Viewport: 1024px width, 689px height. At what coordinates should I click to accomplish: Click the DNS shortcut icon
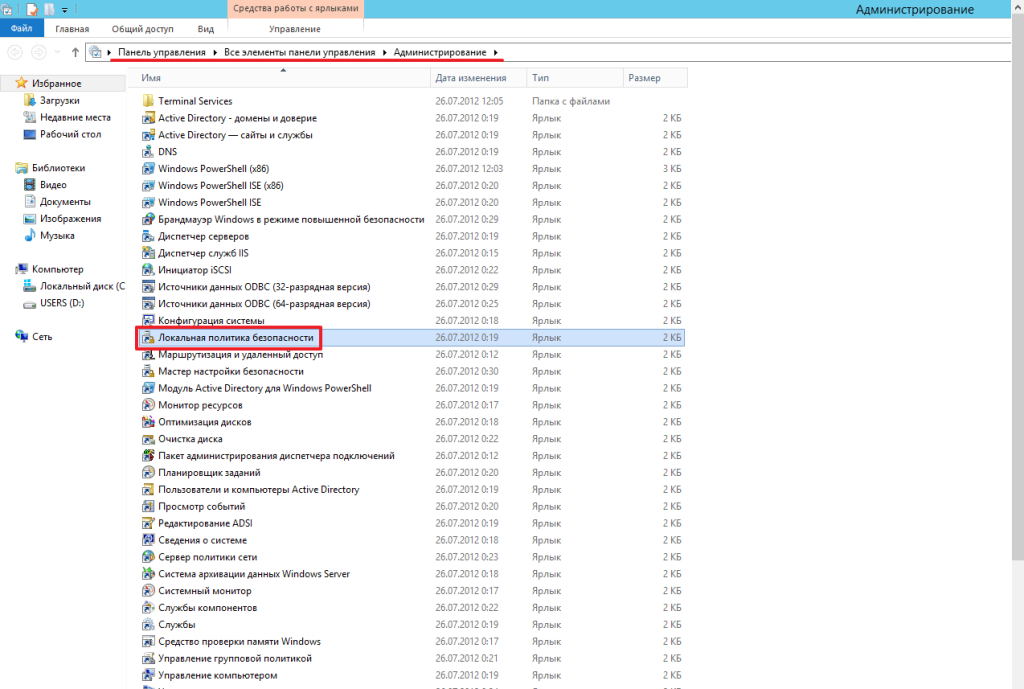tap(148, 152)
